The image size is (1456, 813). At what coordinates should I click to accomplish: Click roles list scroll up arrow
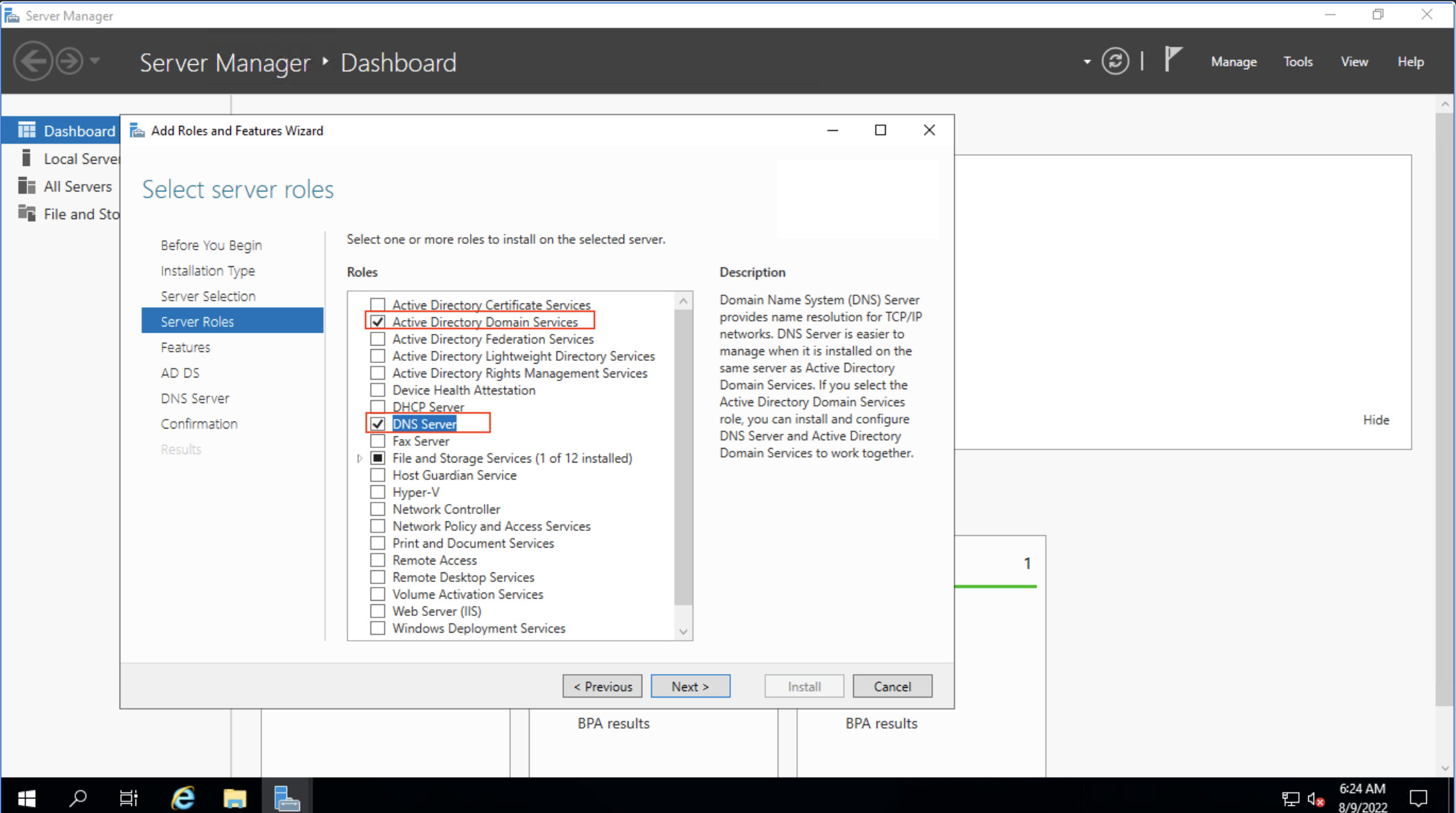[683, 301]
